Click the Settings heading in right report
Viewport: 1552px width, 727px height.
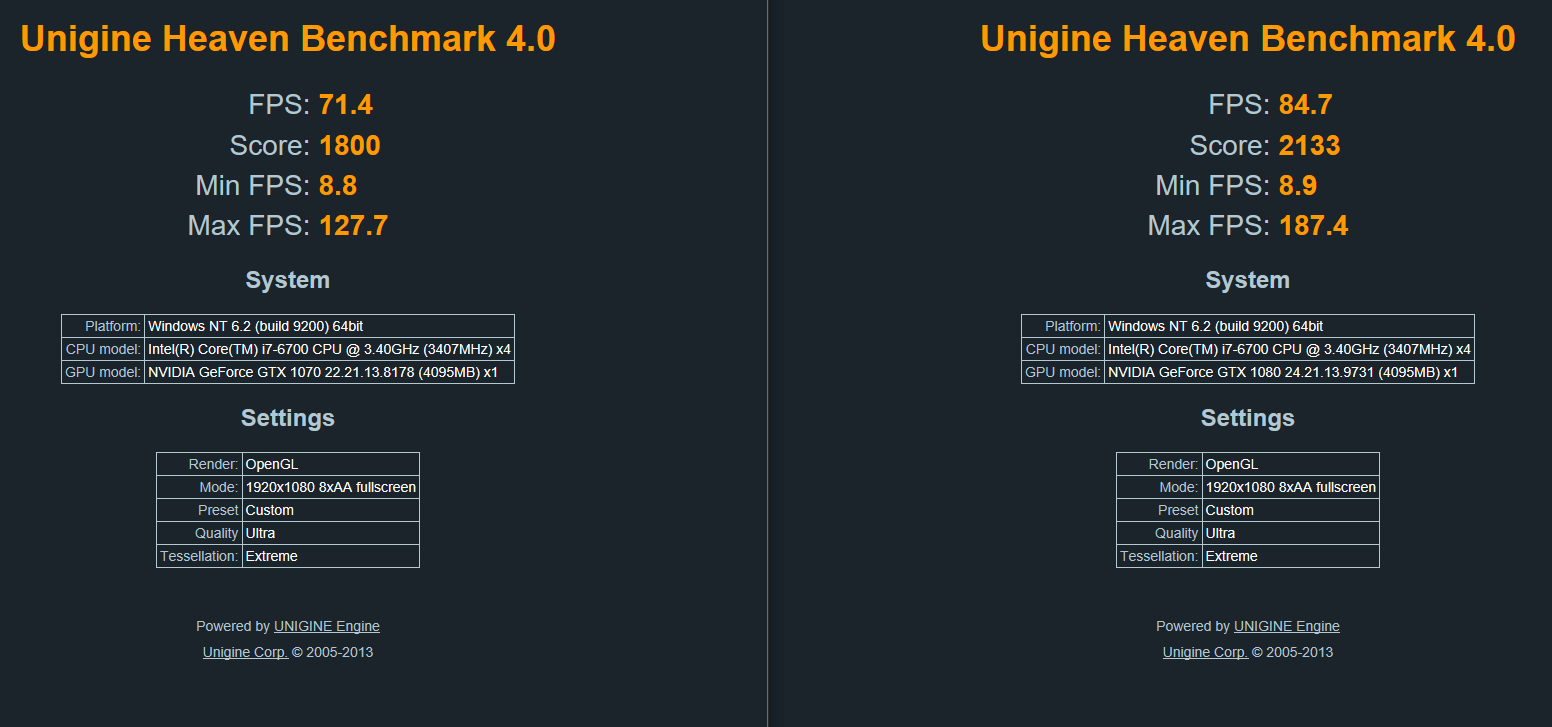[x=1248, y=418]
